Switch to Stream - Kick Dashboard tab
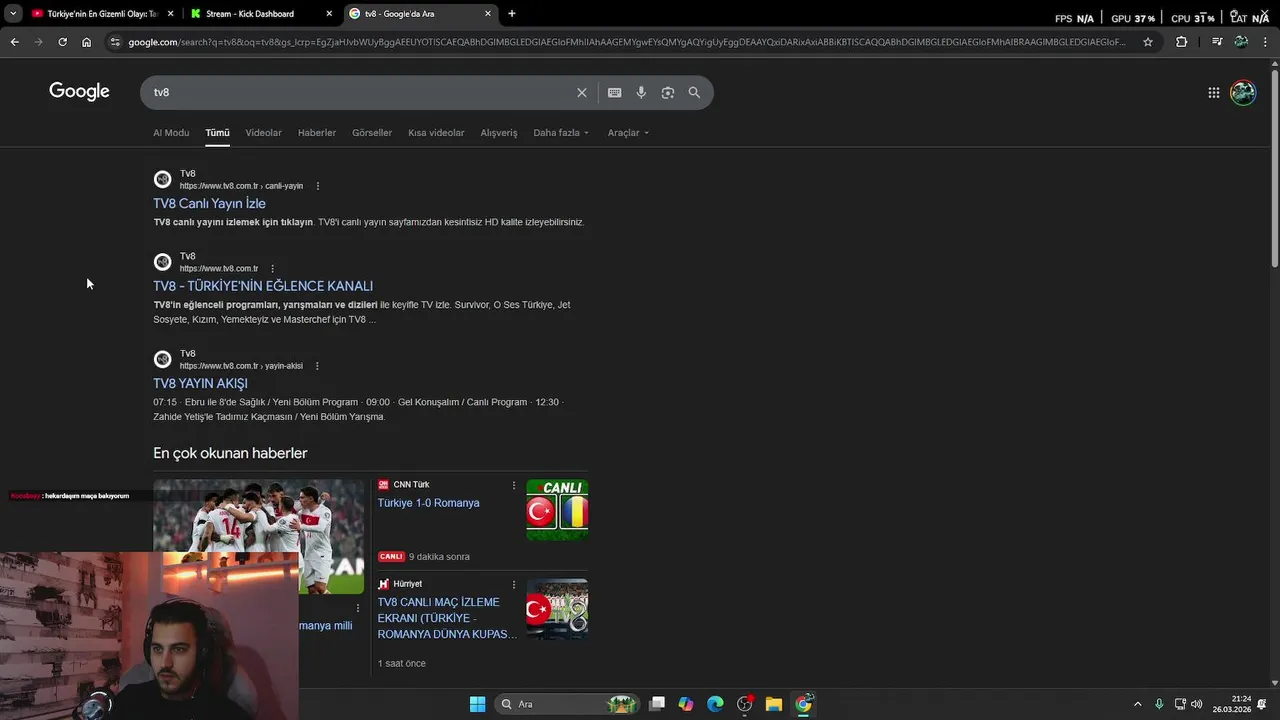1280x720 pixels. 263,14
